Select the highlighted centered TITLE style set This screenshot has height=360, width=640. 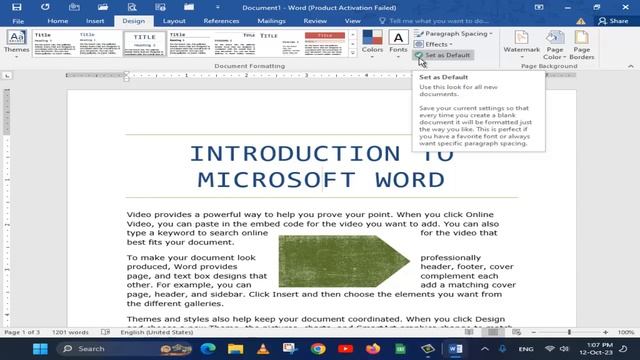coord(145,44)
